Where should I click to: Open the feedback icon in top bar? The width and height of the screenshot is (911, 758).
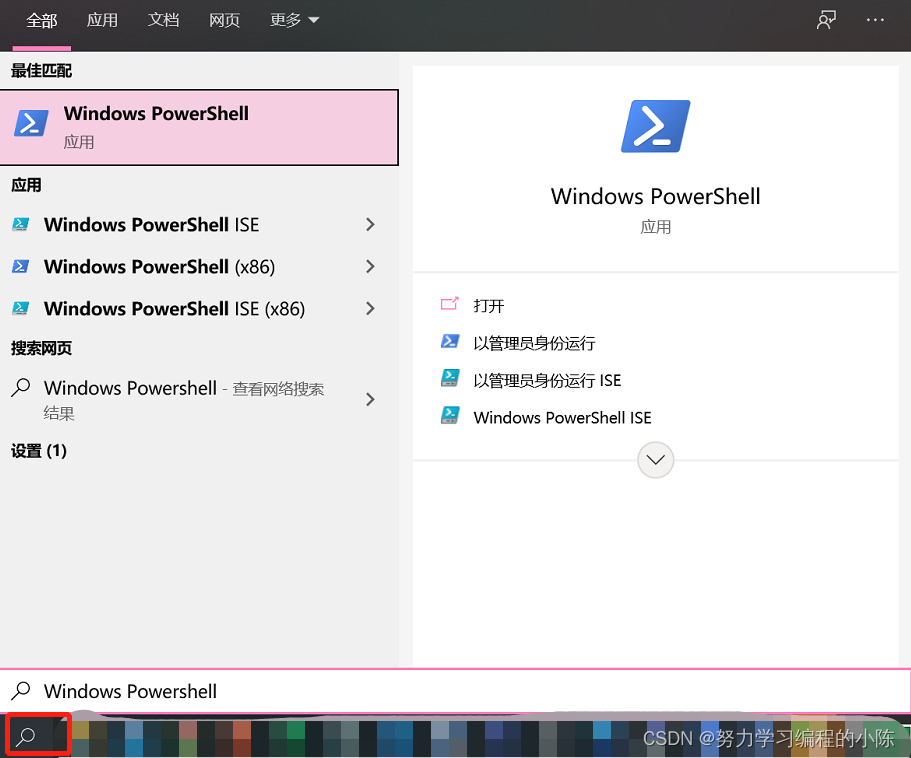pos(826,20)
